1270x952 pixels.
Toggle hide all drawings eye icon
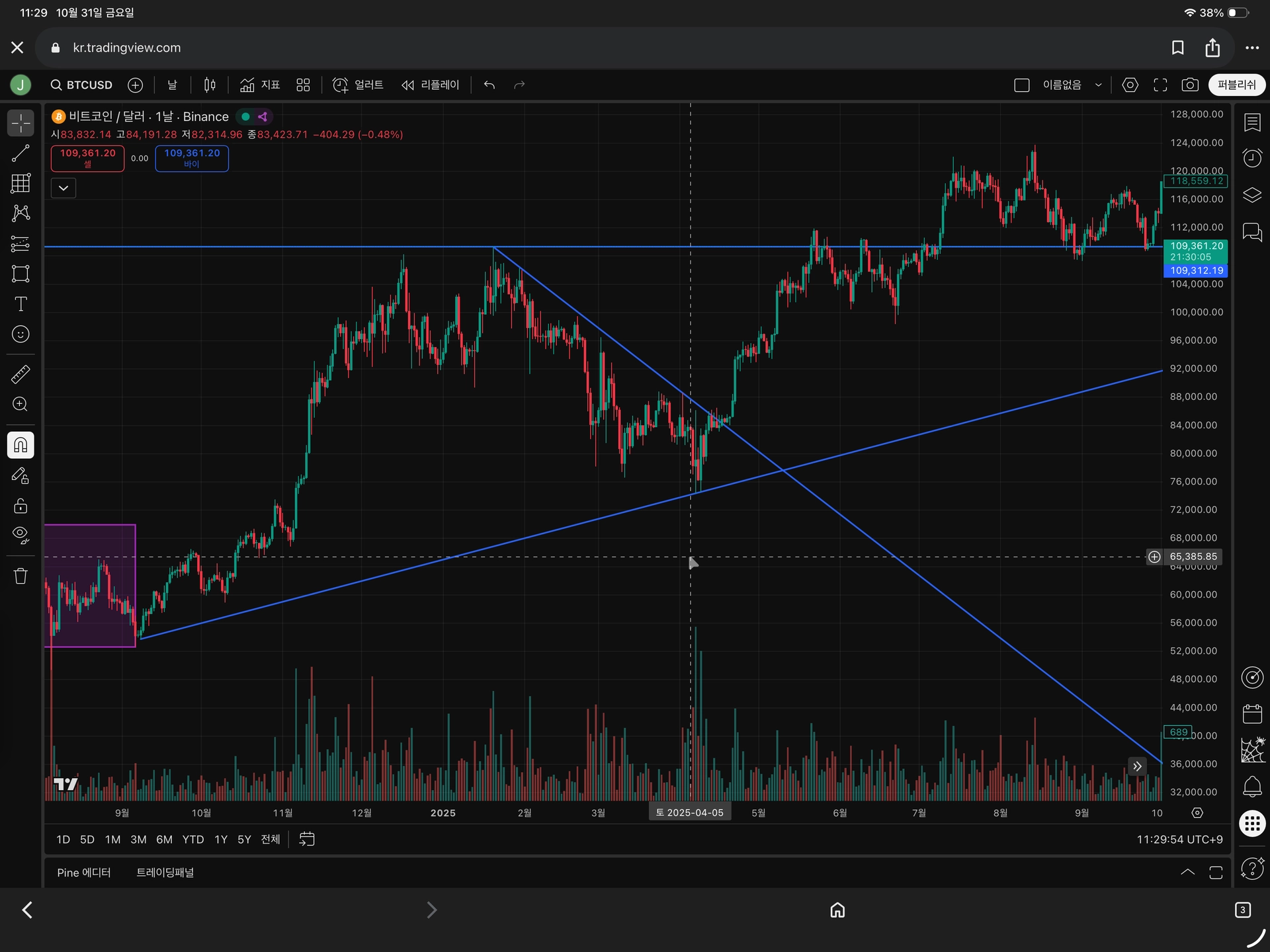(21, 535)
